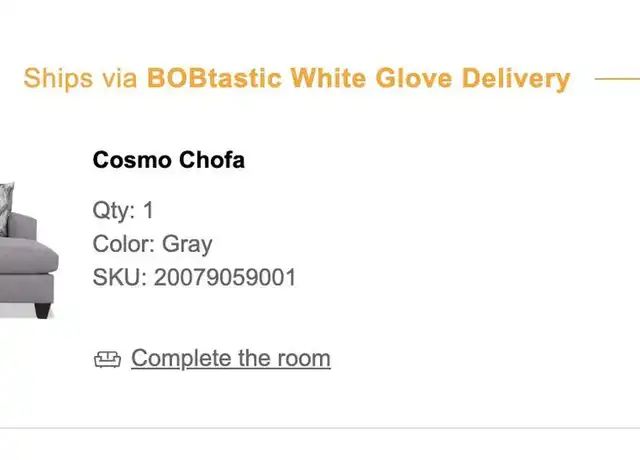This screenshot has width=640, height=460.
Task: Click the patterned pillow on the chofa image
Action: click(6, 208)
